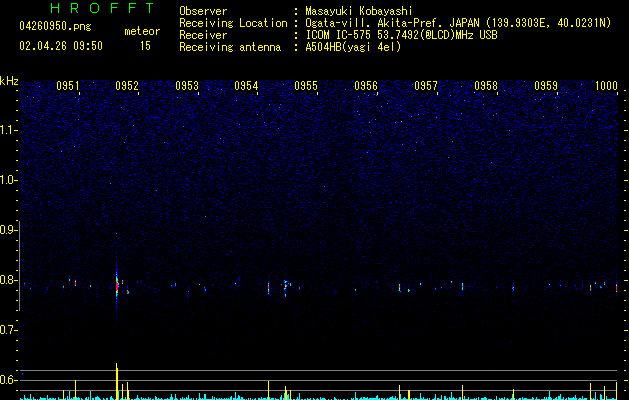Click the 0.6 frequency axis label

(x=7, y=380)
